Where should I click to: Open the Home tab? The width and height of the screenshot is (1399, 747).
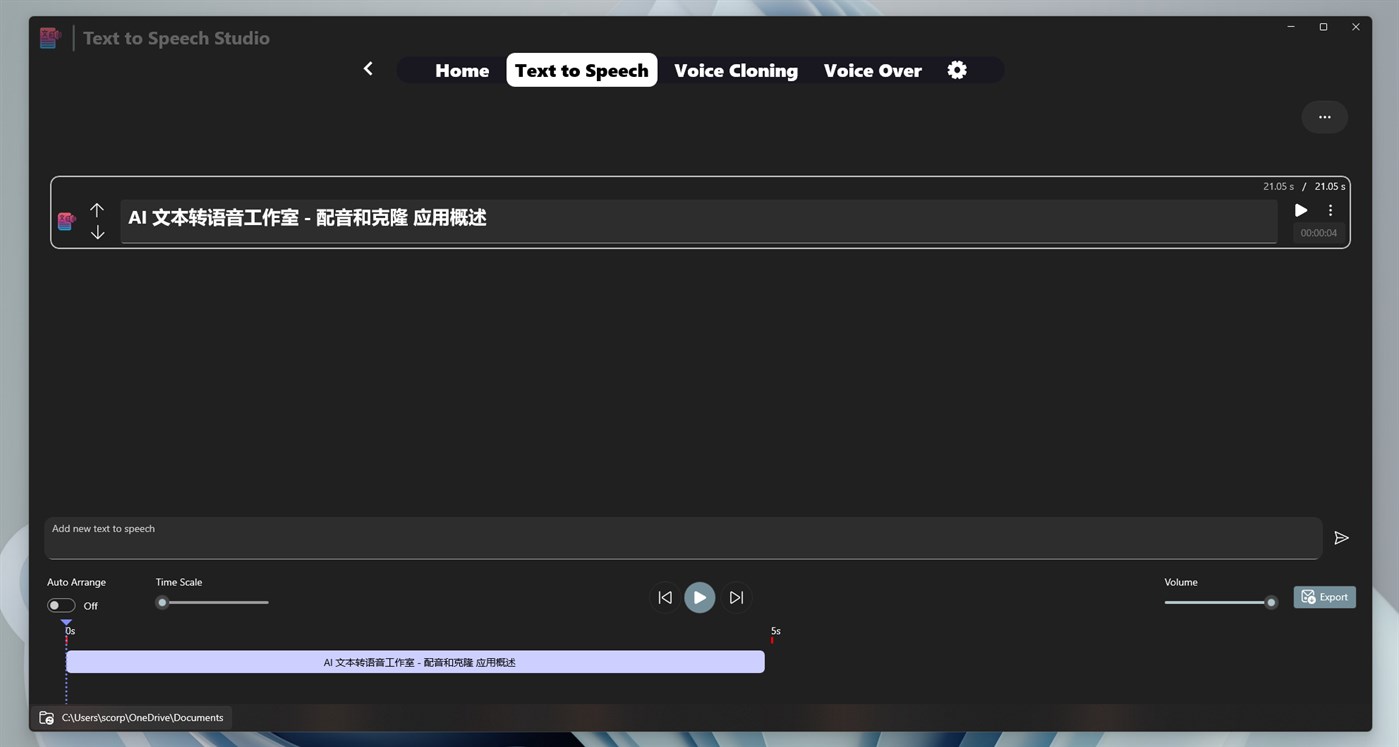click(x=462, y=70)
